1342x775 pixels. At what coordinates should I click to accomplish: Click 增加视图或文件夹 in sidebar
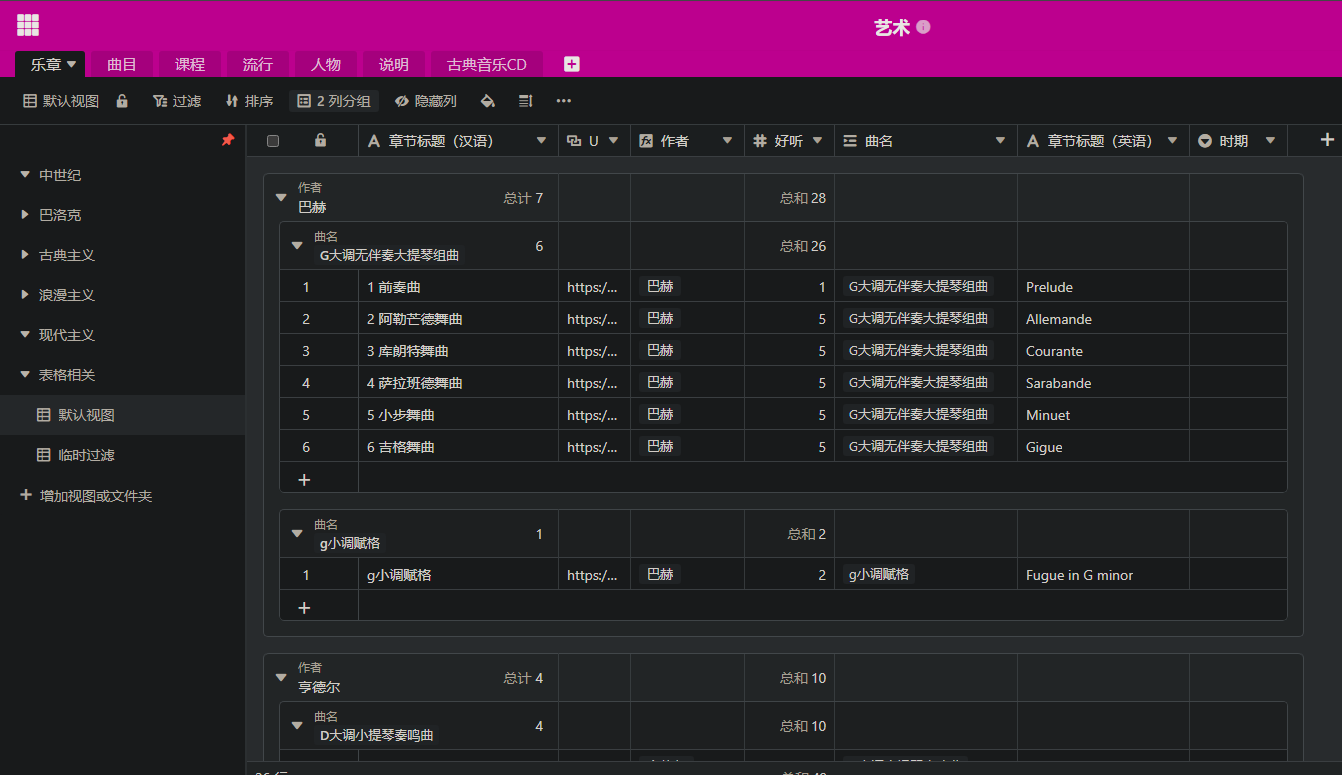(x=95, y=496)
